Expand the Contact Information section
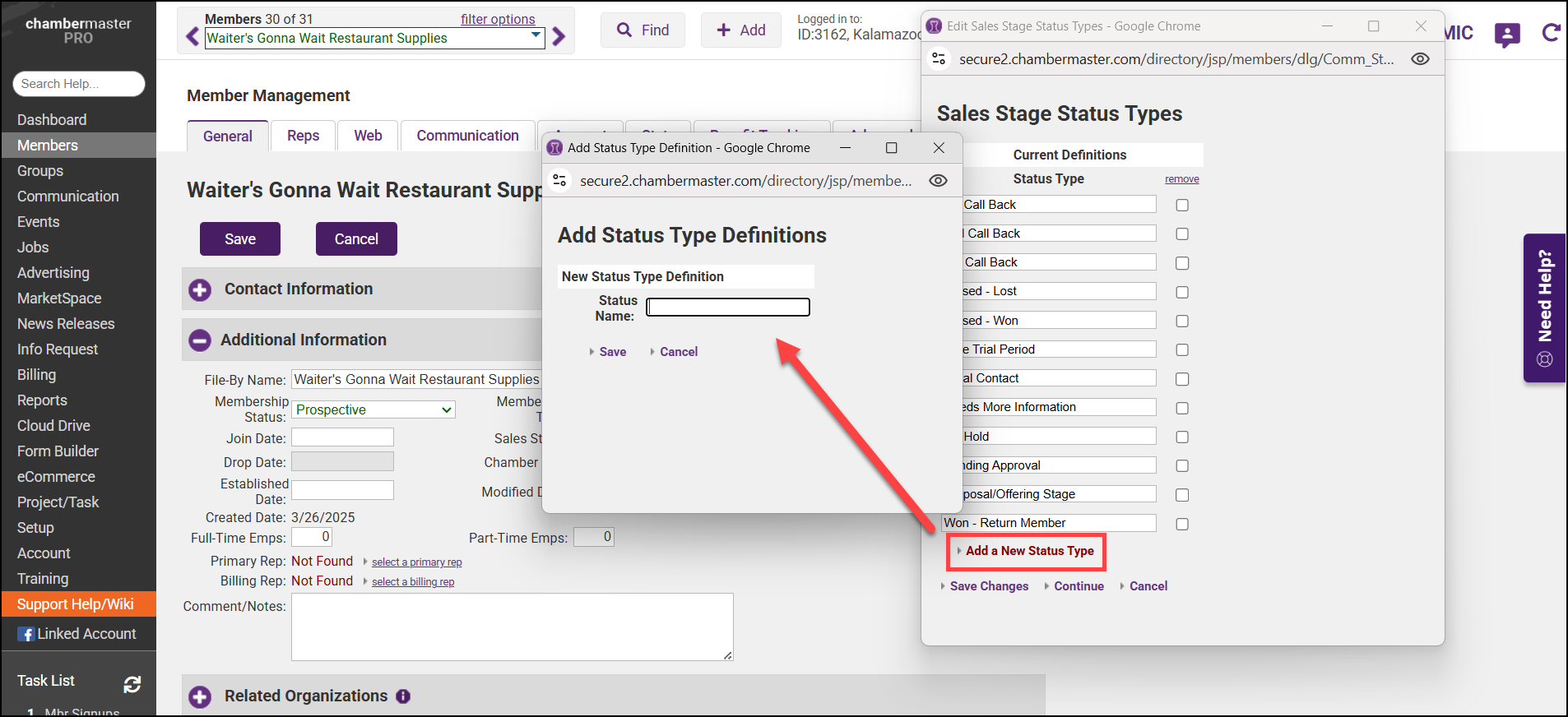Viewport: 1568px width, 717px height. pos(200,289)
